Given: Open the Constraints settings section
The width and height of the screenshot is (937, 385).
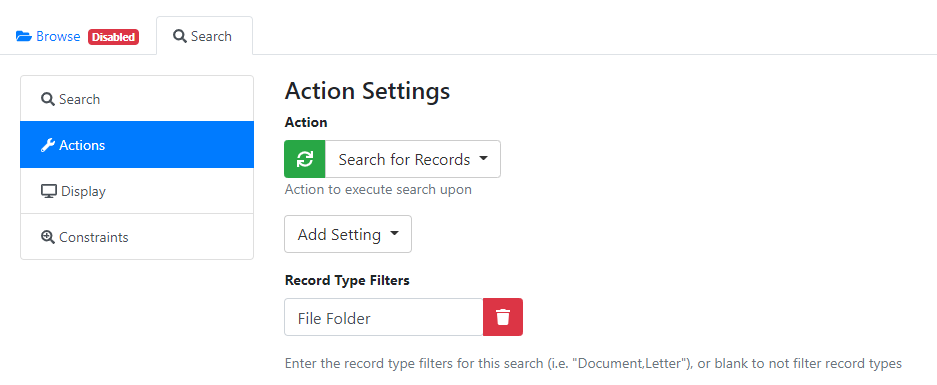Looking at the screenshot, I should point(137,237).
